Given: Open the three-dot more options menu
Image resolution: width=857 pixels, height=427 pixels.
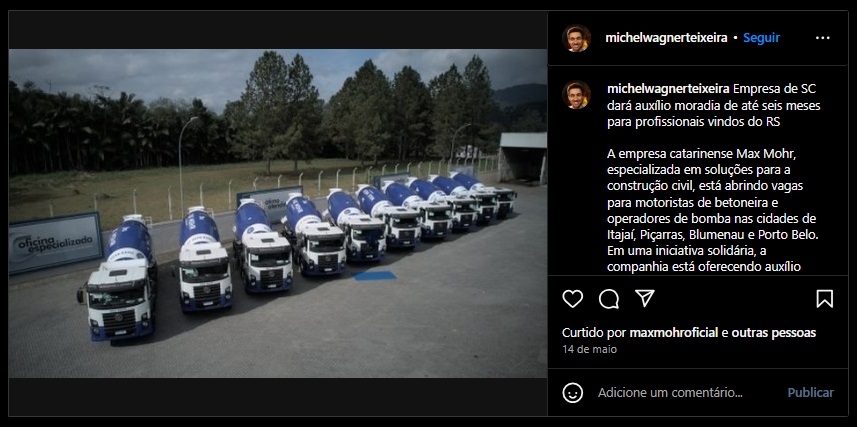Looking at the screenshot, I should (823, 38).
